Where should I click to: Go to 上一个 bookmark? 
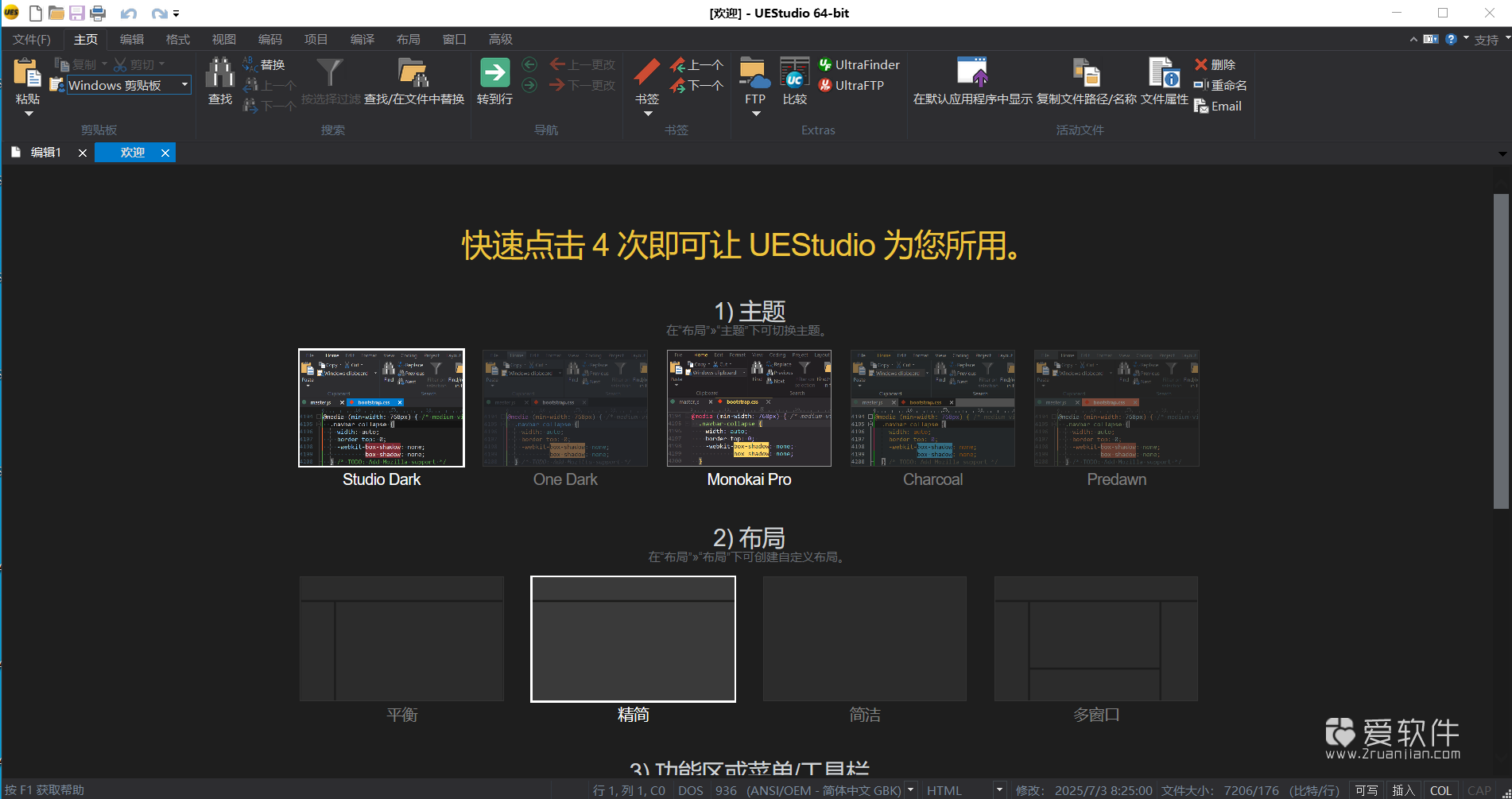(x=697, y=64)
